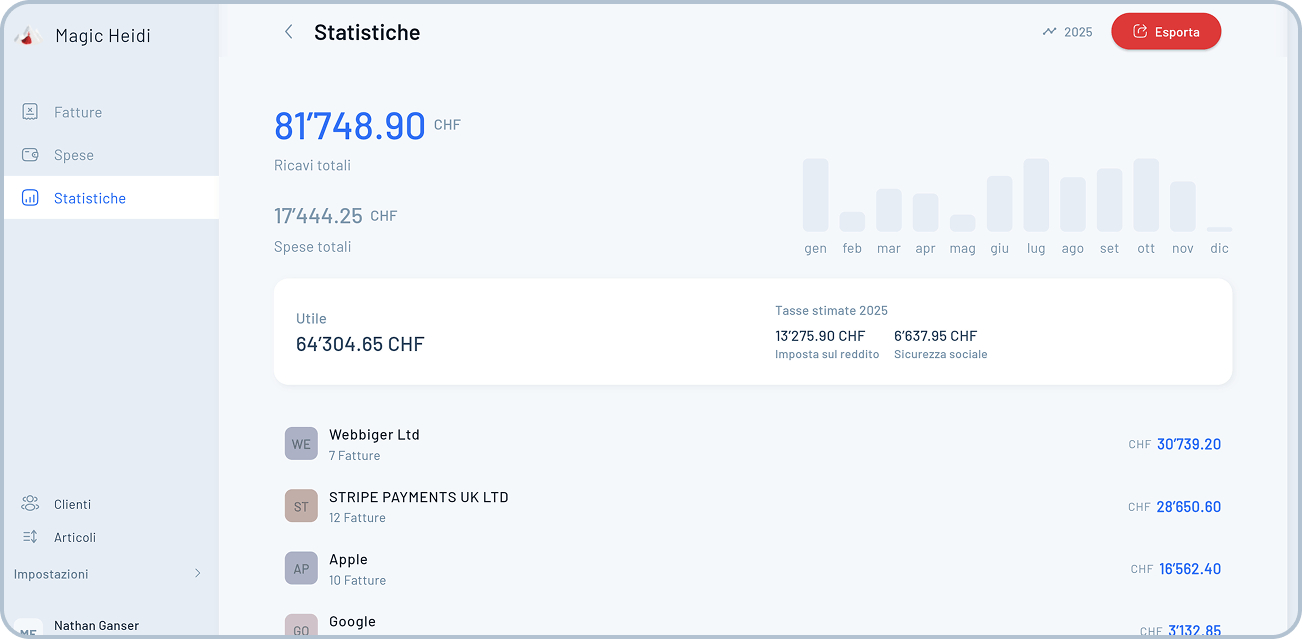
Task: Click the Statistiche bar-chart icon
Action: tap(31, 197)
